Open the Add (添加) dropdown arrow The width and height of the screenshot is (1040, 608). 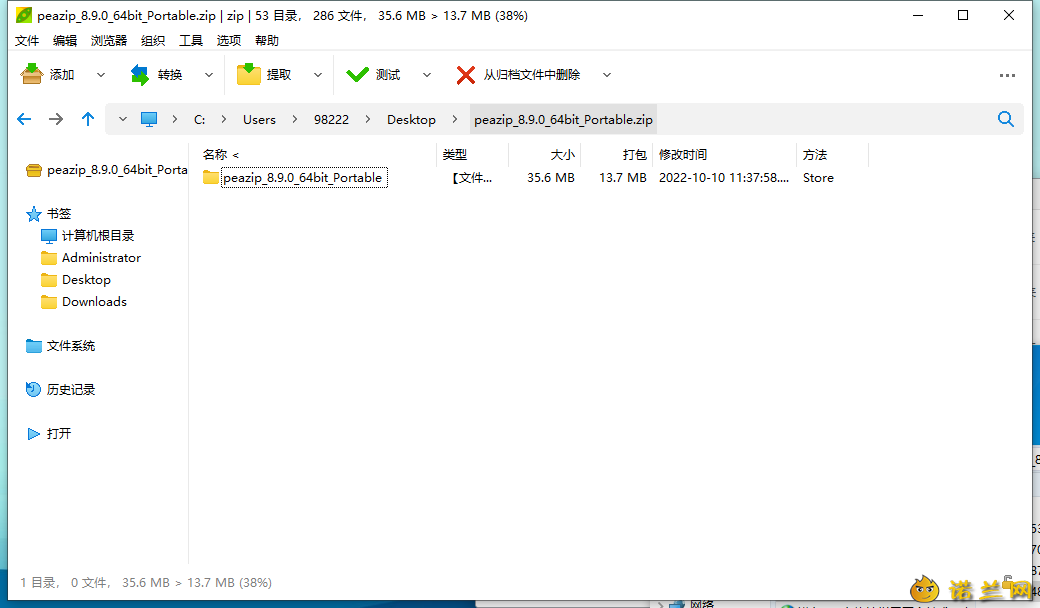101,75
